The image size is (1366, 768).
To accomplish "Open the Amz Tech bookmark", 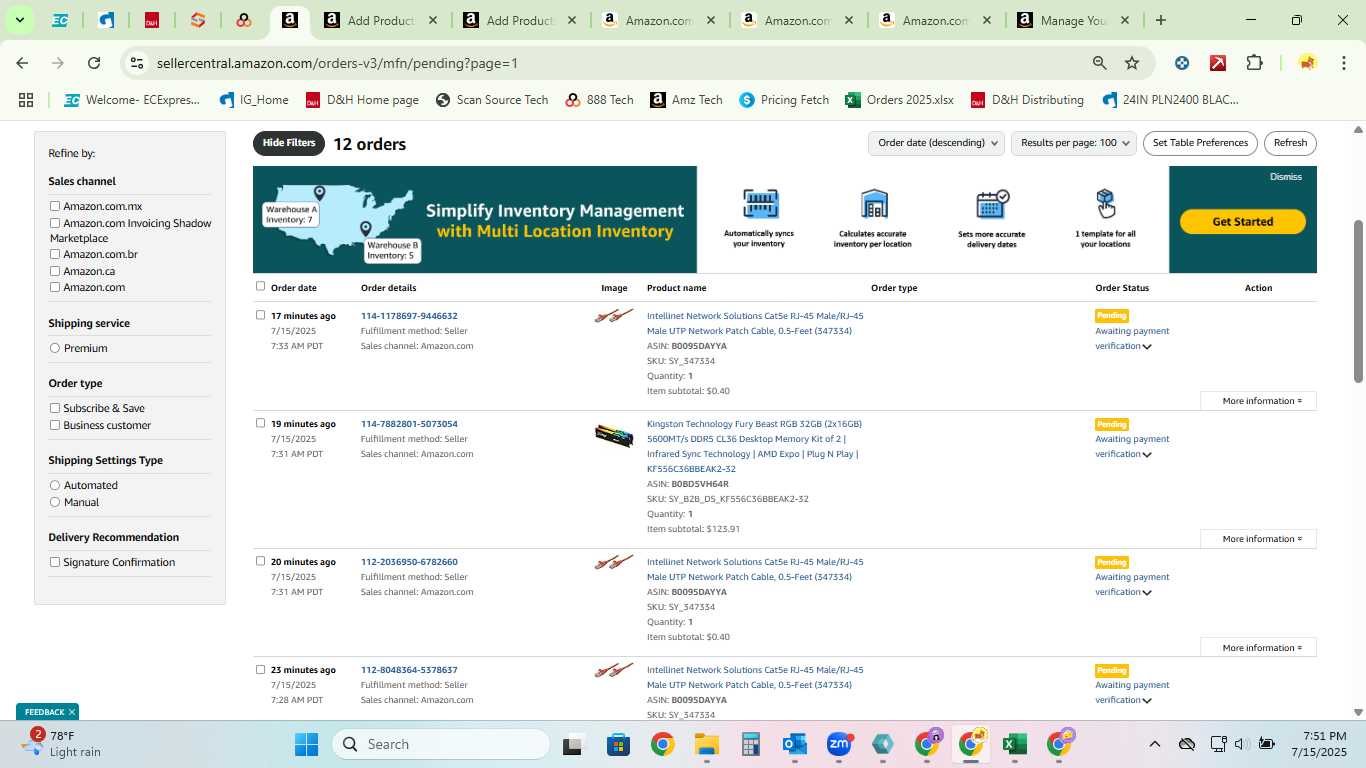I will 686,100.
